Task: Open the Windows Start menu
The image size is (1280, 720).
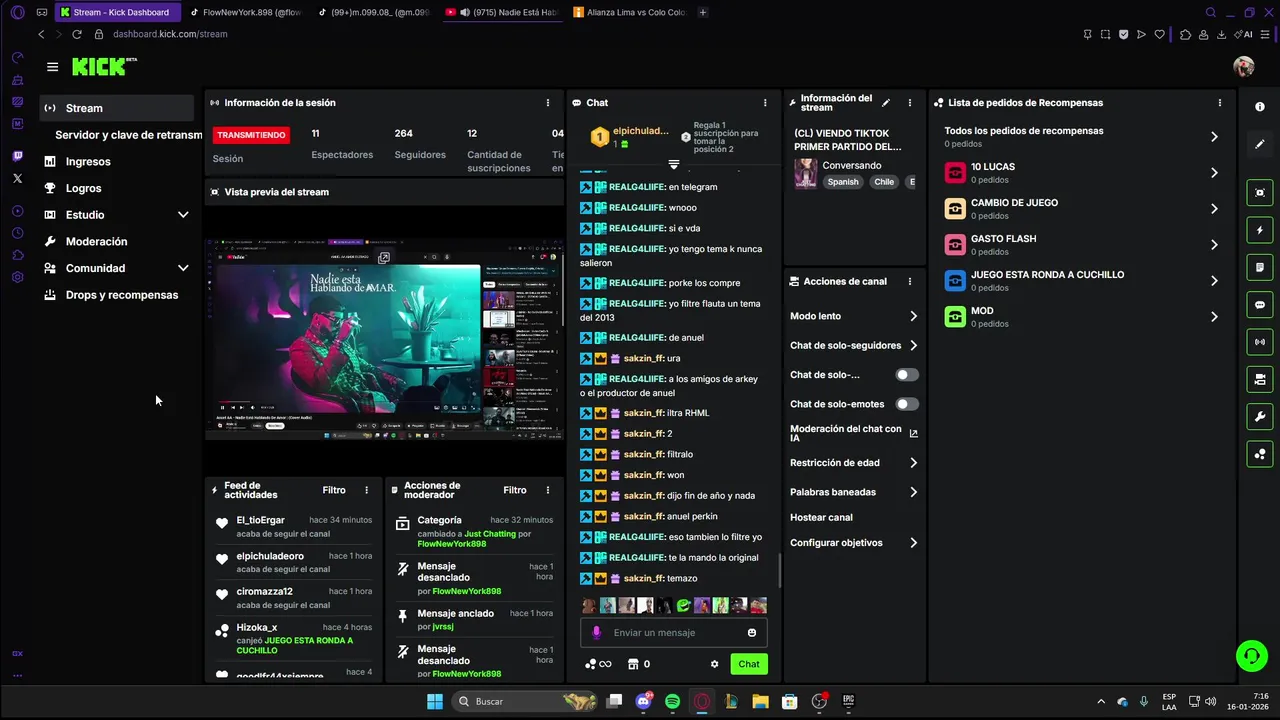Action: pos(435,701)
